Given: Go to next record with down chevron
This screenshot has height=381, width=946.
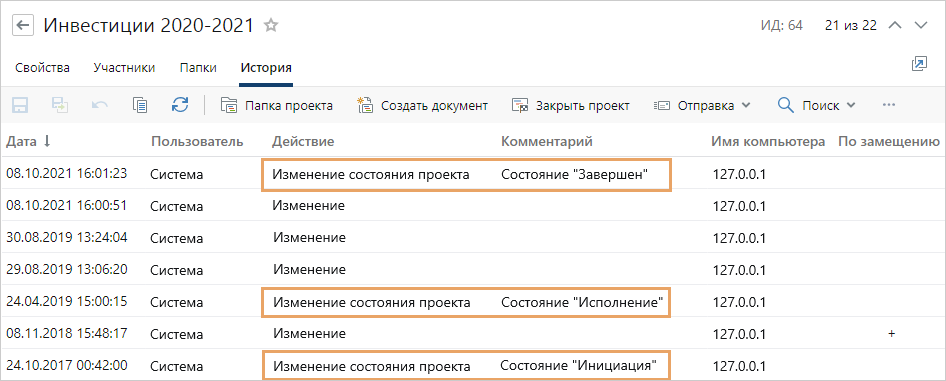Looking at the screenshot, I should coord(921,25).
